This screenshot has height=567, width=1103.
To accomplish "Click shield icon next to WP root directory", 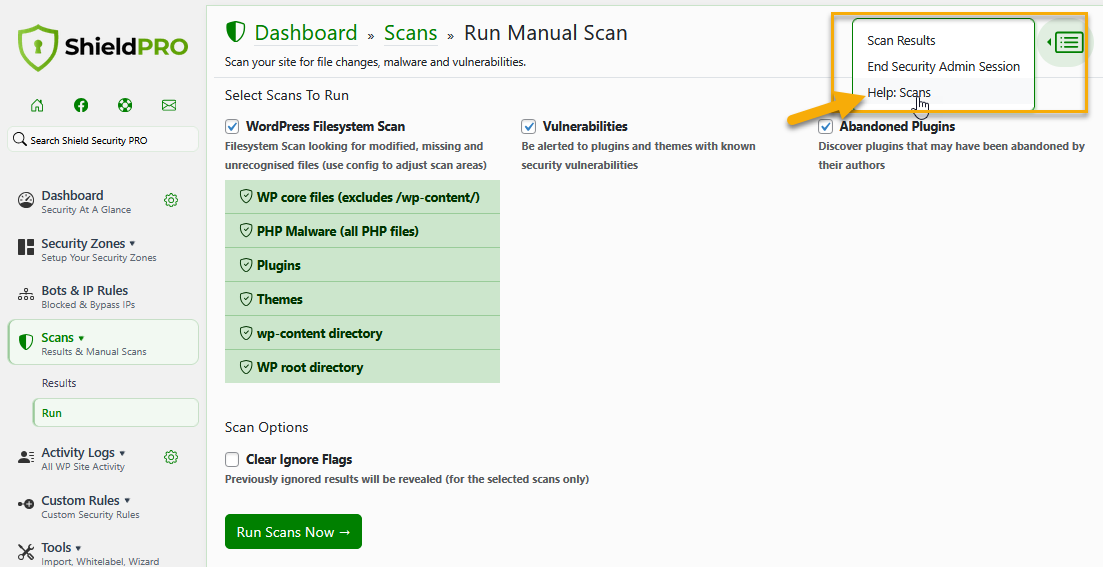I will point(246,367).
